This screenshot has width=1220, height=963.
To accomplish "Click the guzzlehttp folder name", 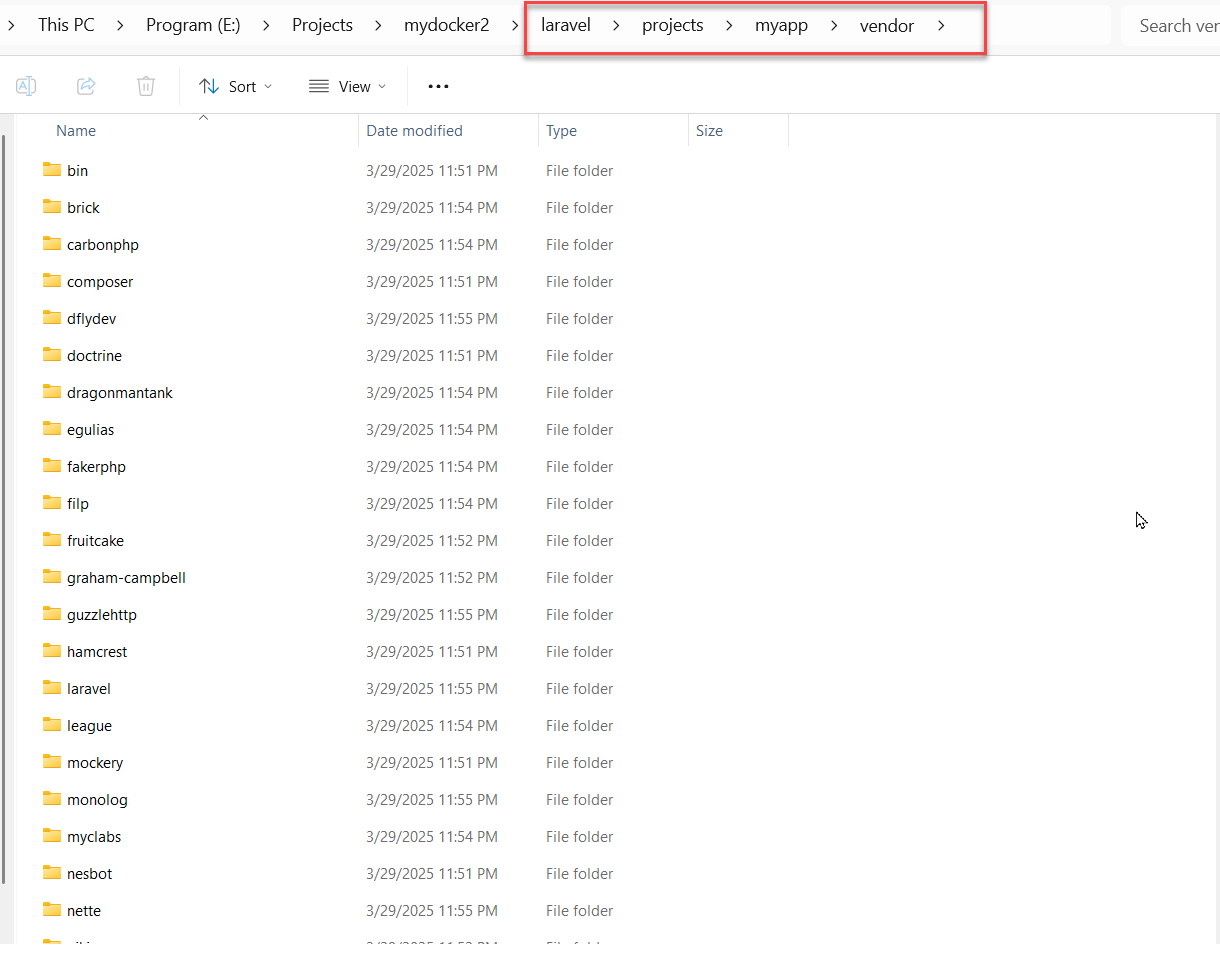I will click(102, 614).
